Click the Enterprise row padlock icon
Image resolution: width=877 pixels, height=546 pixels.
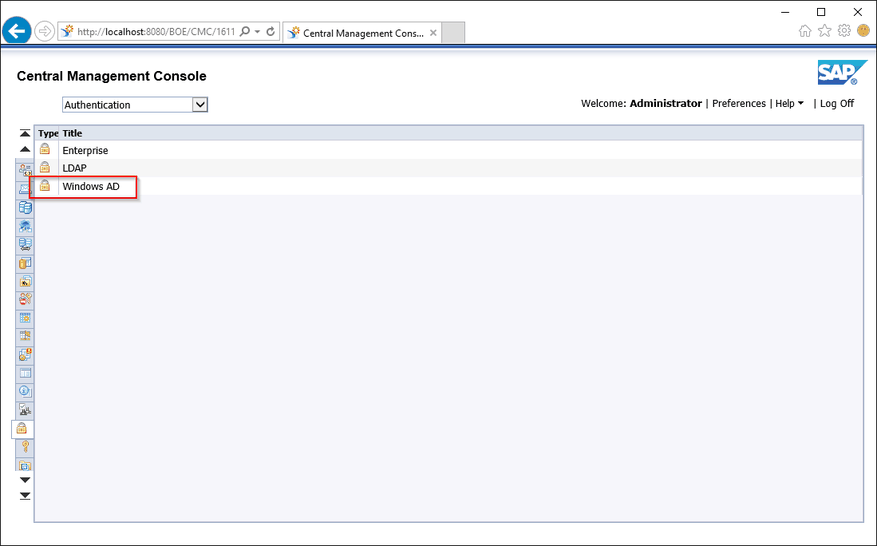(45, 149)
